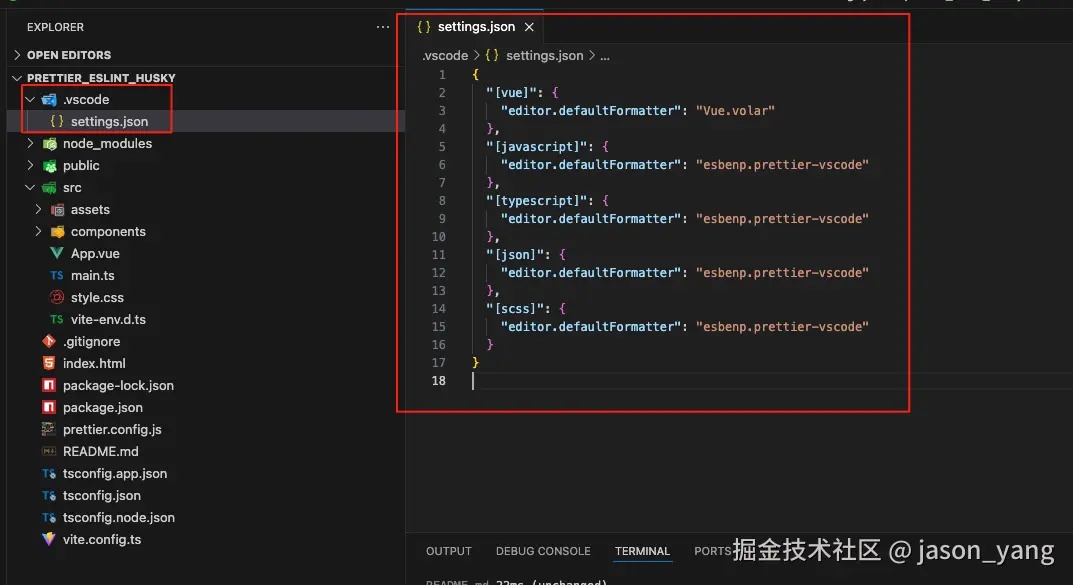Click the Vue icon beside App.vue
The height and width of the screenshot is (585, 1073).
(x=57, y=253)
